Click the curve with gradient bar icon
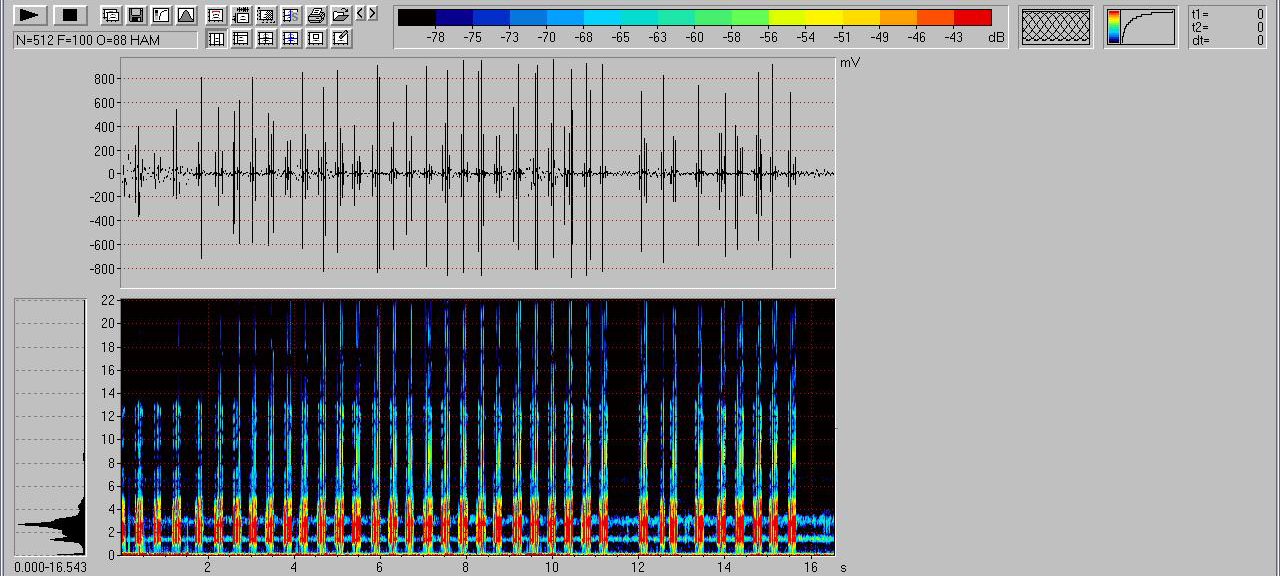 coord(160,15)
